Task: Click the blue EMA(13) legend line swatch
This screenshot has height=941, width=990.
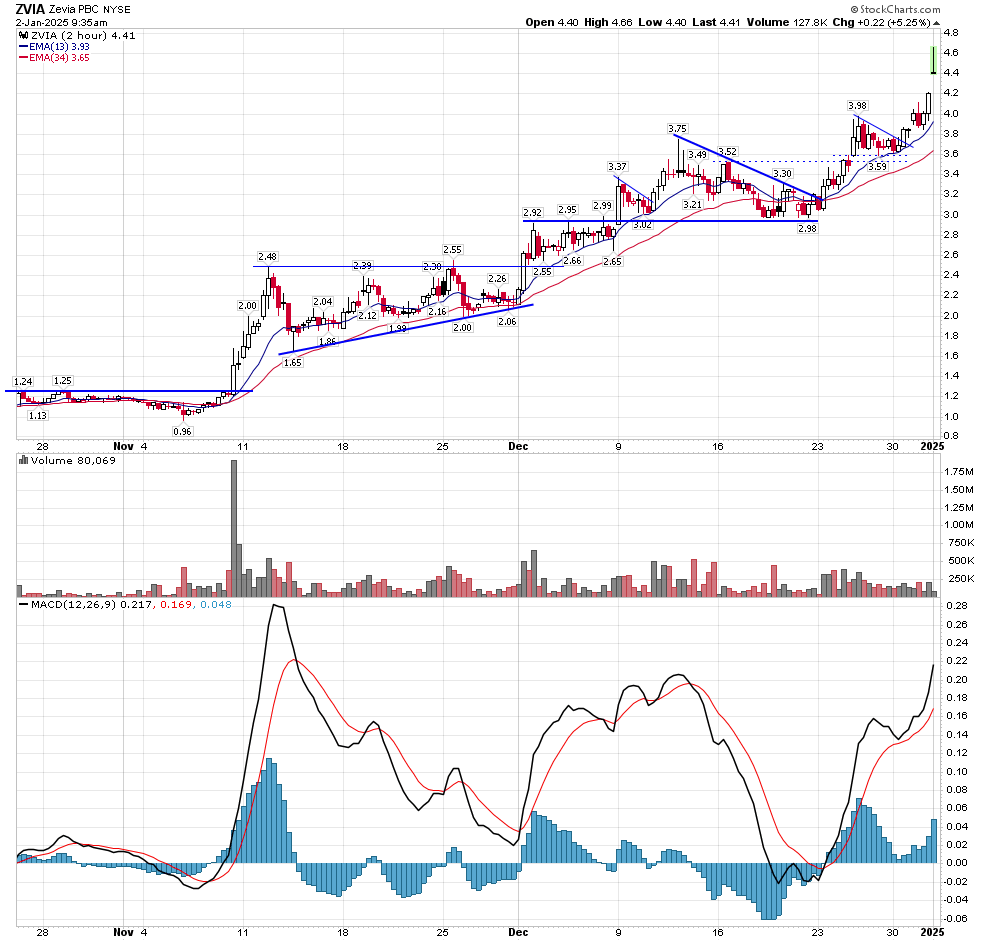Action: click(23, 46)
